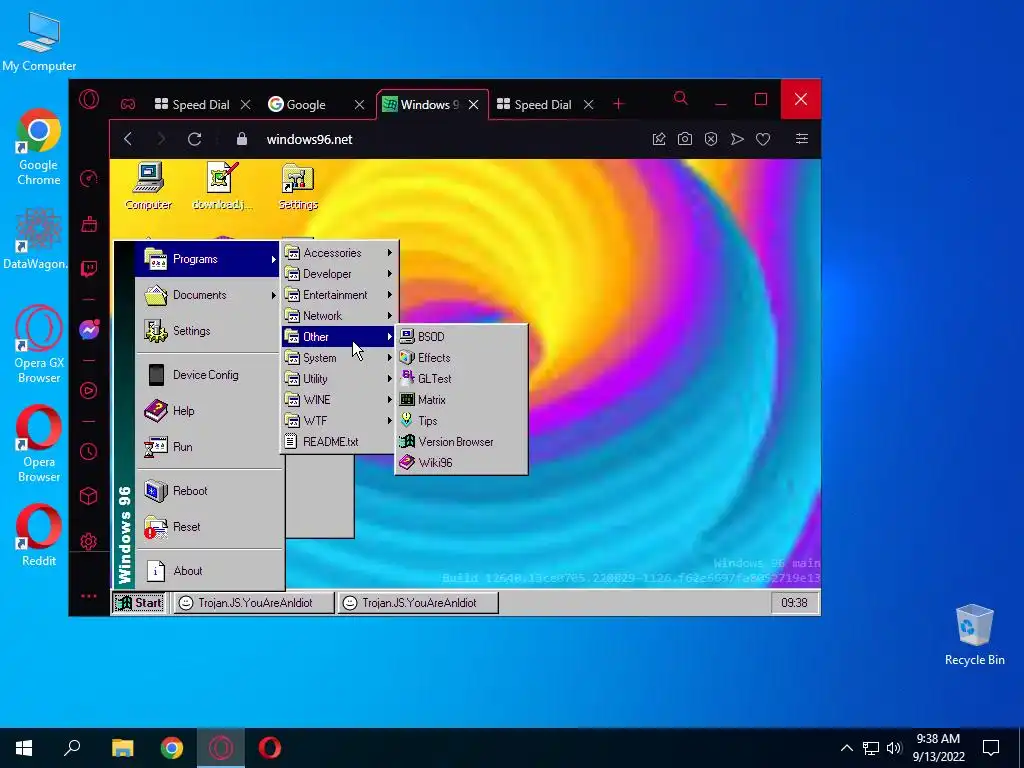This screenshot has width=1024, height=768.
Task: Expand the Utility submenu
Action: 340,379
